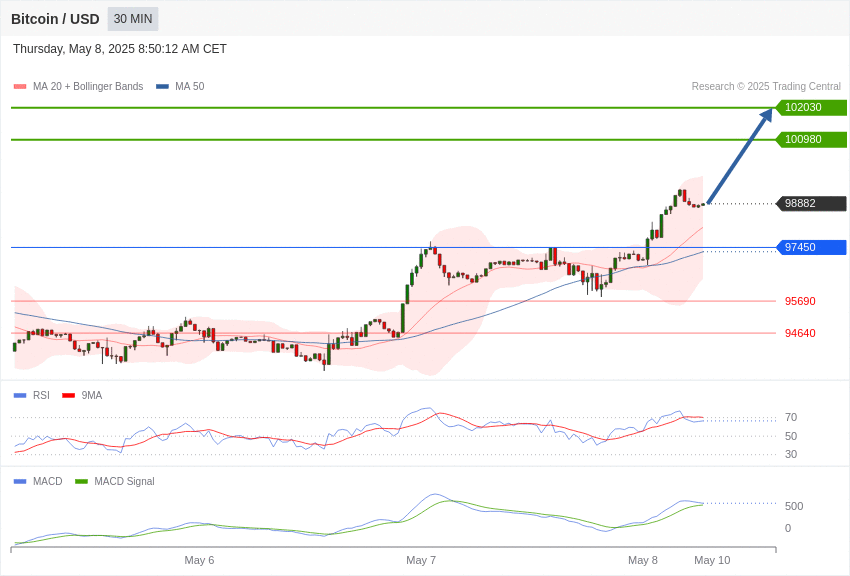Click the May 6 date axis label
Viewport: 850px width, 576px height.
point(199,560)
